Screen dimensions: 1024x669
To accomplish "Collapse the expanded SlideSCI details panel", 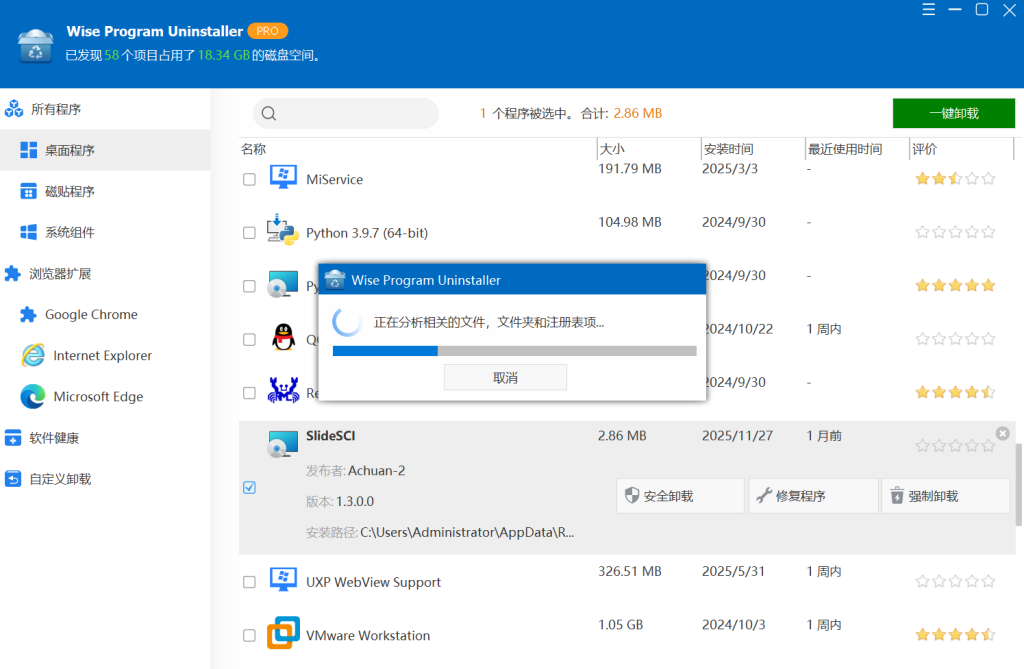I will point(1002,433).
